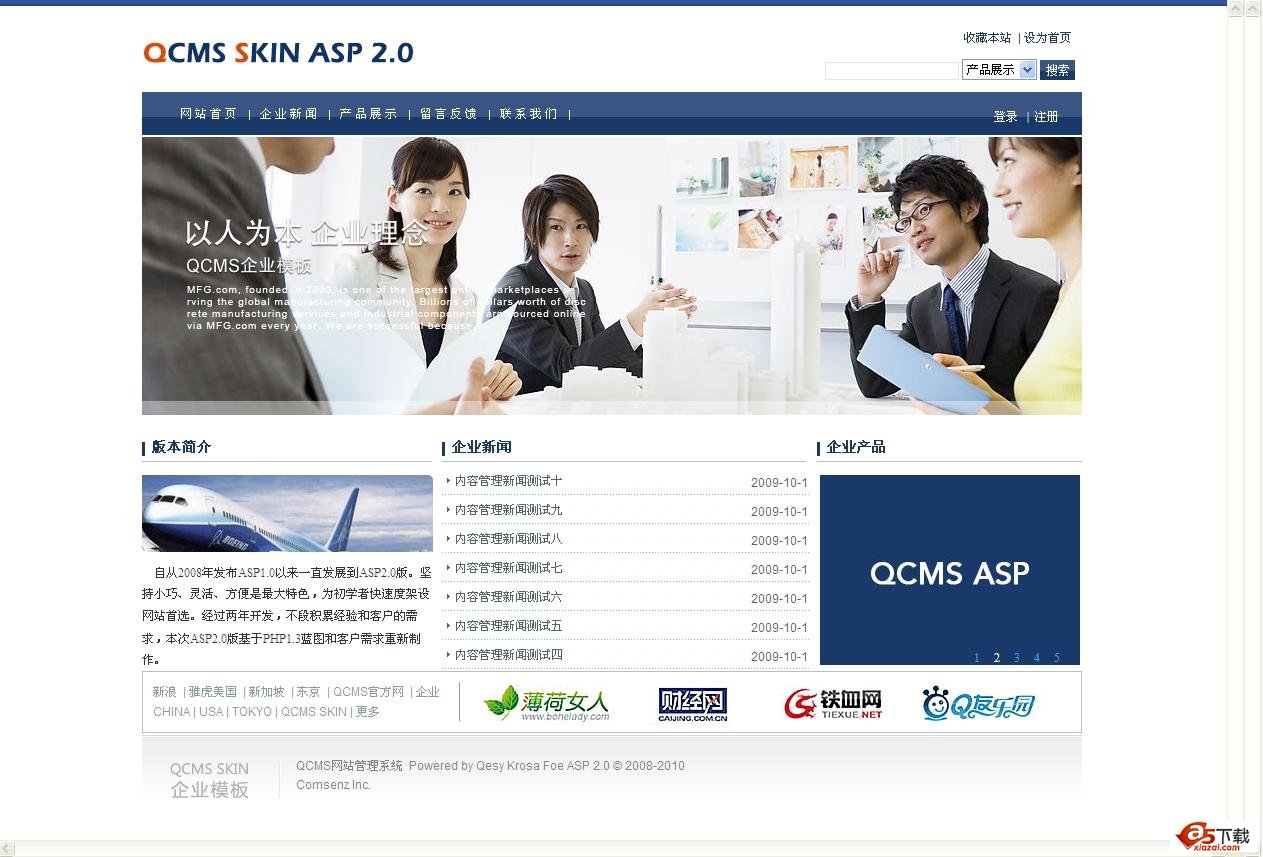The width and height of the screenshot is (1263, 857).
Task: Click the Q友乐园 partner logo
Action: coord(978,704)
